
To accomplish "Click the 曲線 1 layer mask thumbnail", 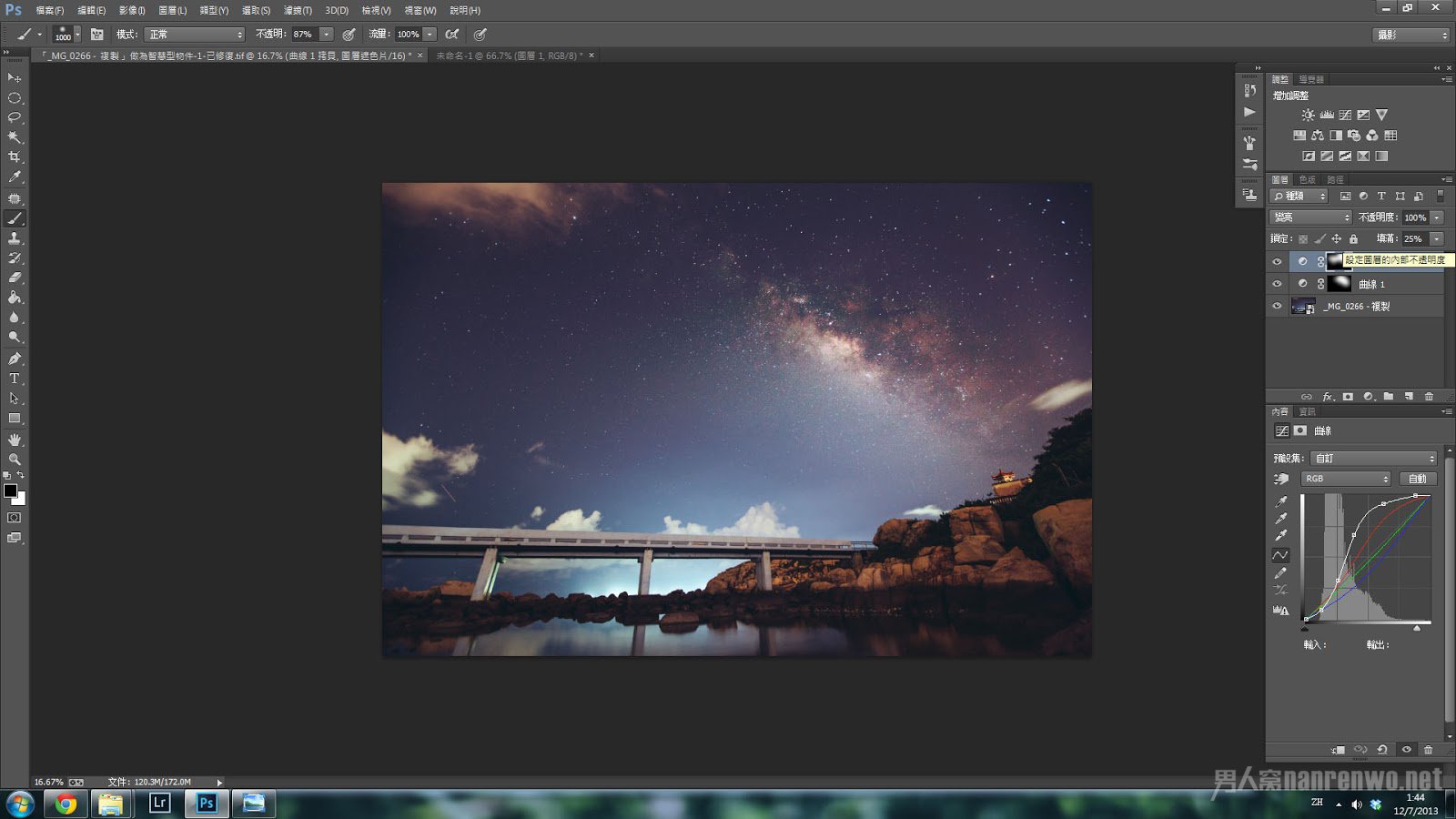I will [1339, 284].
